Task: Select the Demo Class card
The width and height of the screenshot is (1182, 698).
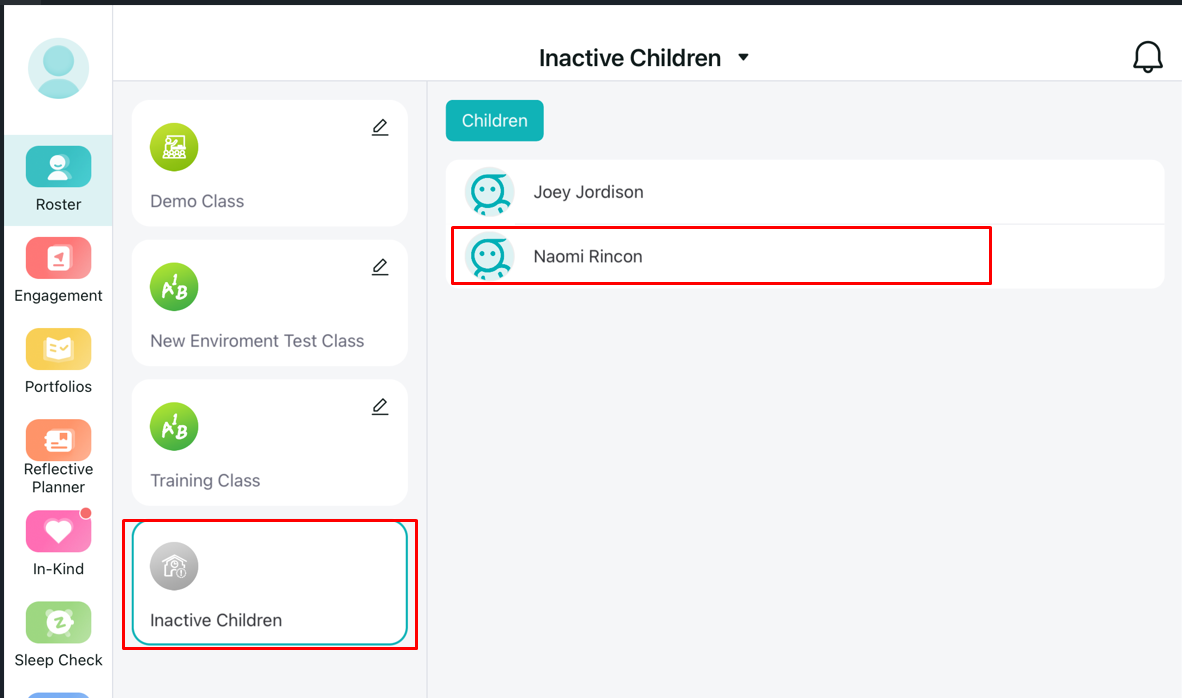Action: [269, 163]
